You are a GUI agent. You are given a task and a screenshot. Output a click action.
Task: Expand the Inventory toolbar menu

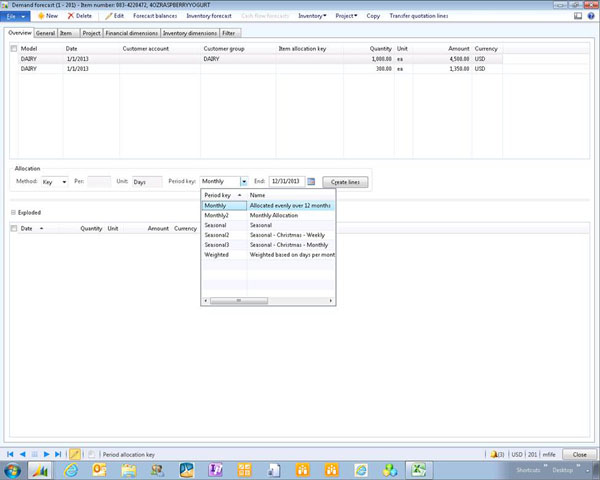(312, 16)
